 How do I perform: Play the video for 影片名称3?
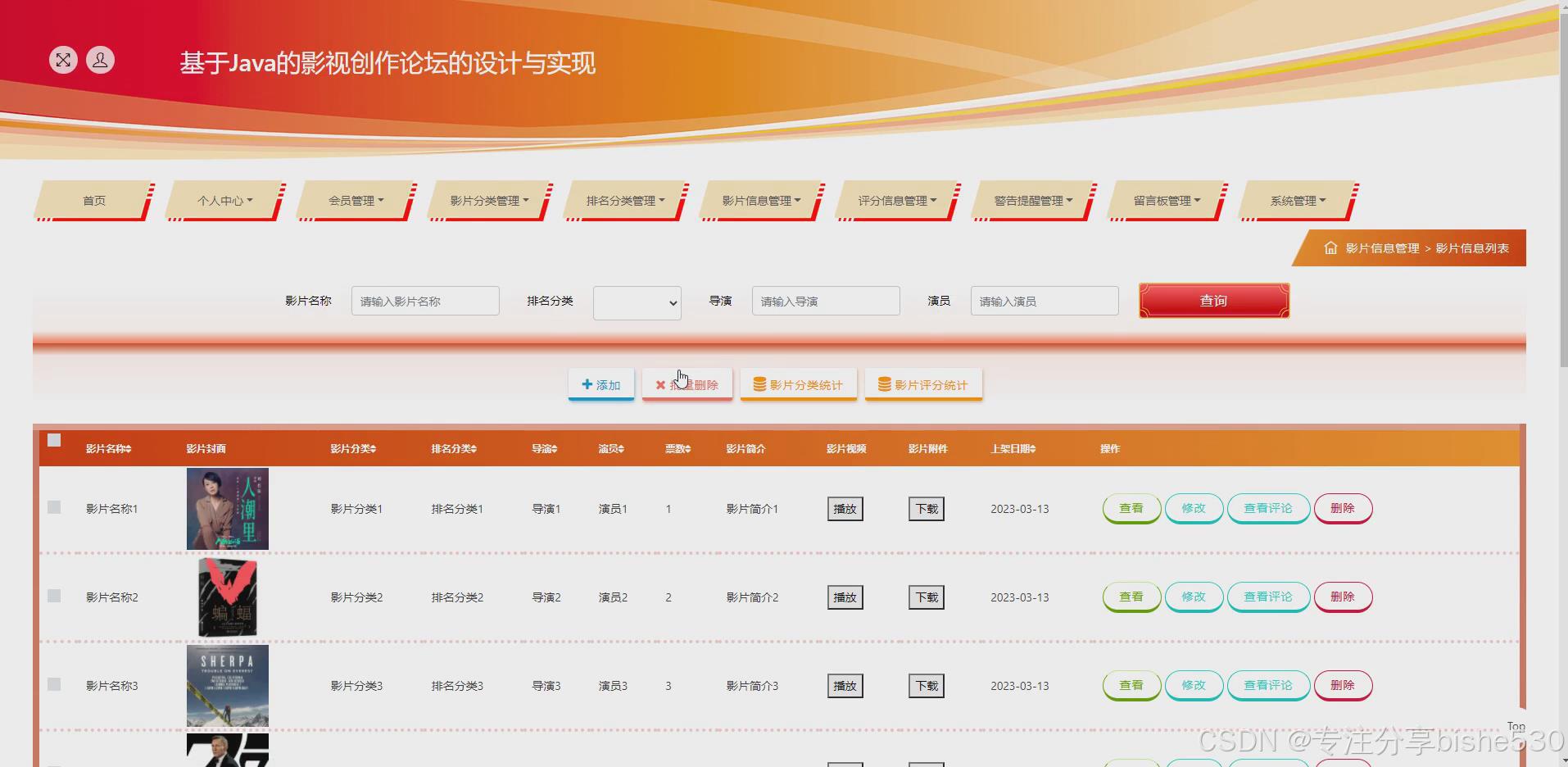(x=845, y=686)
